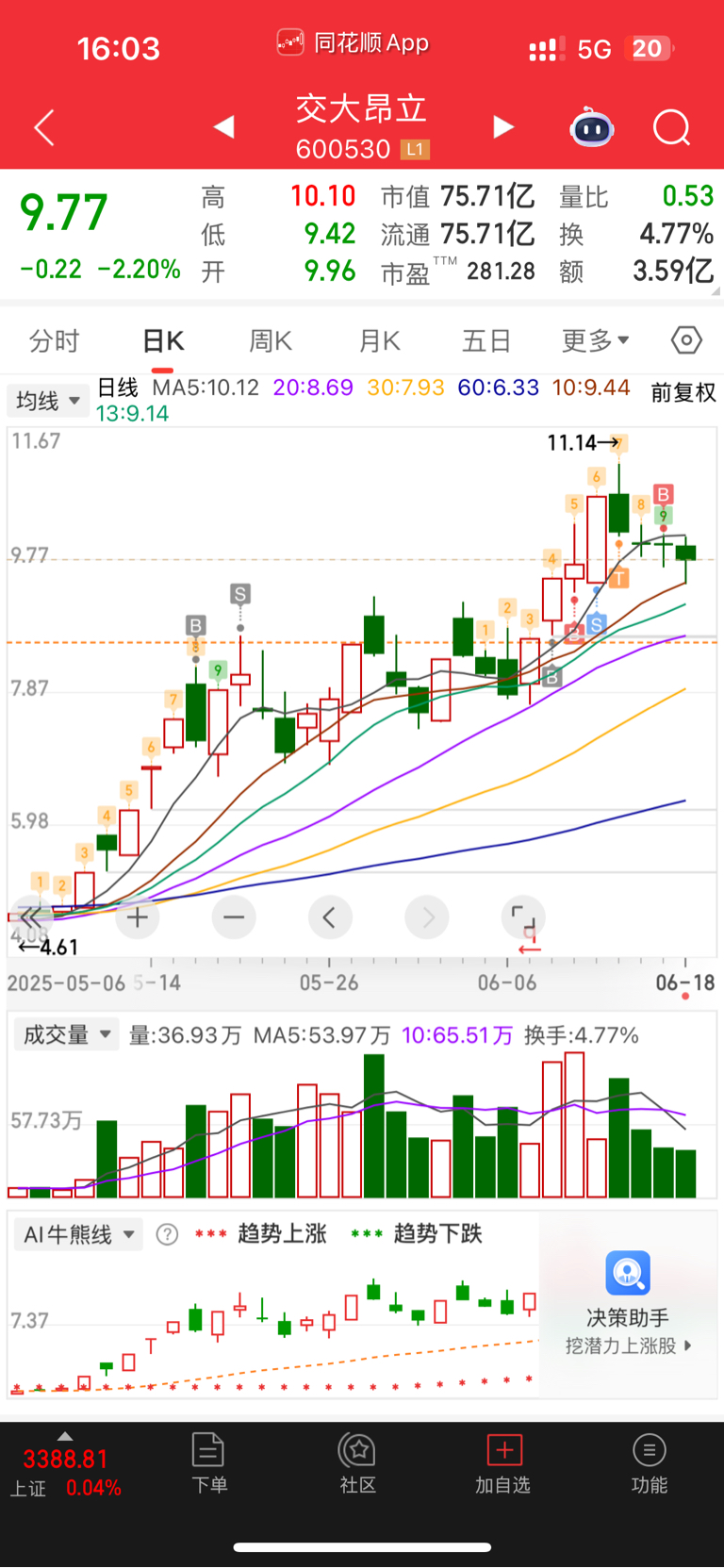Image resolution: width=724 pixels, height=1568 pixels.
Task: Tap 上证 index value 3388.81
Action: [66, 1460]
